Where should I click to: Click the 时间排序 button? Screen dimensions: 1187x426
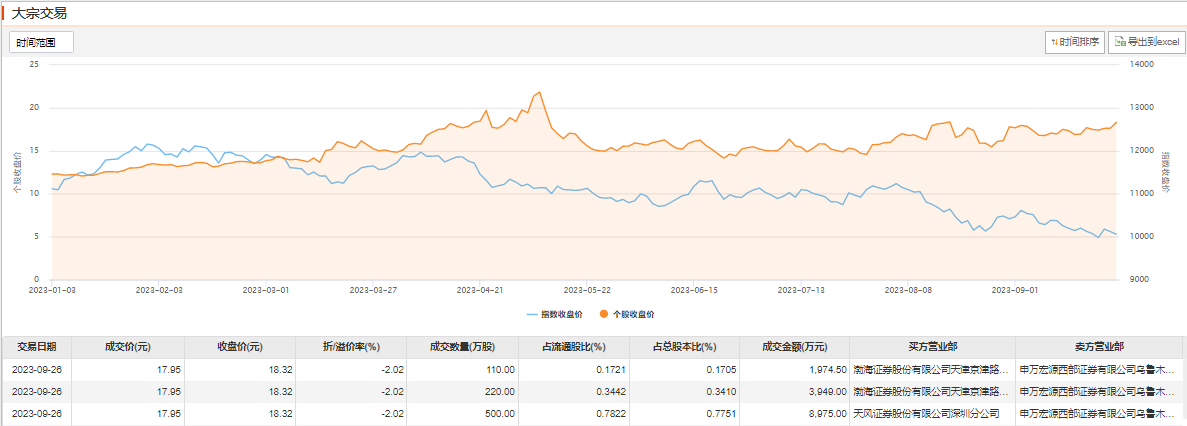click(x=1073, y=42)
